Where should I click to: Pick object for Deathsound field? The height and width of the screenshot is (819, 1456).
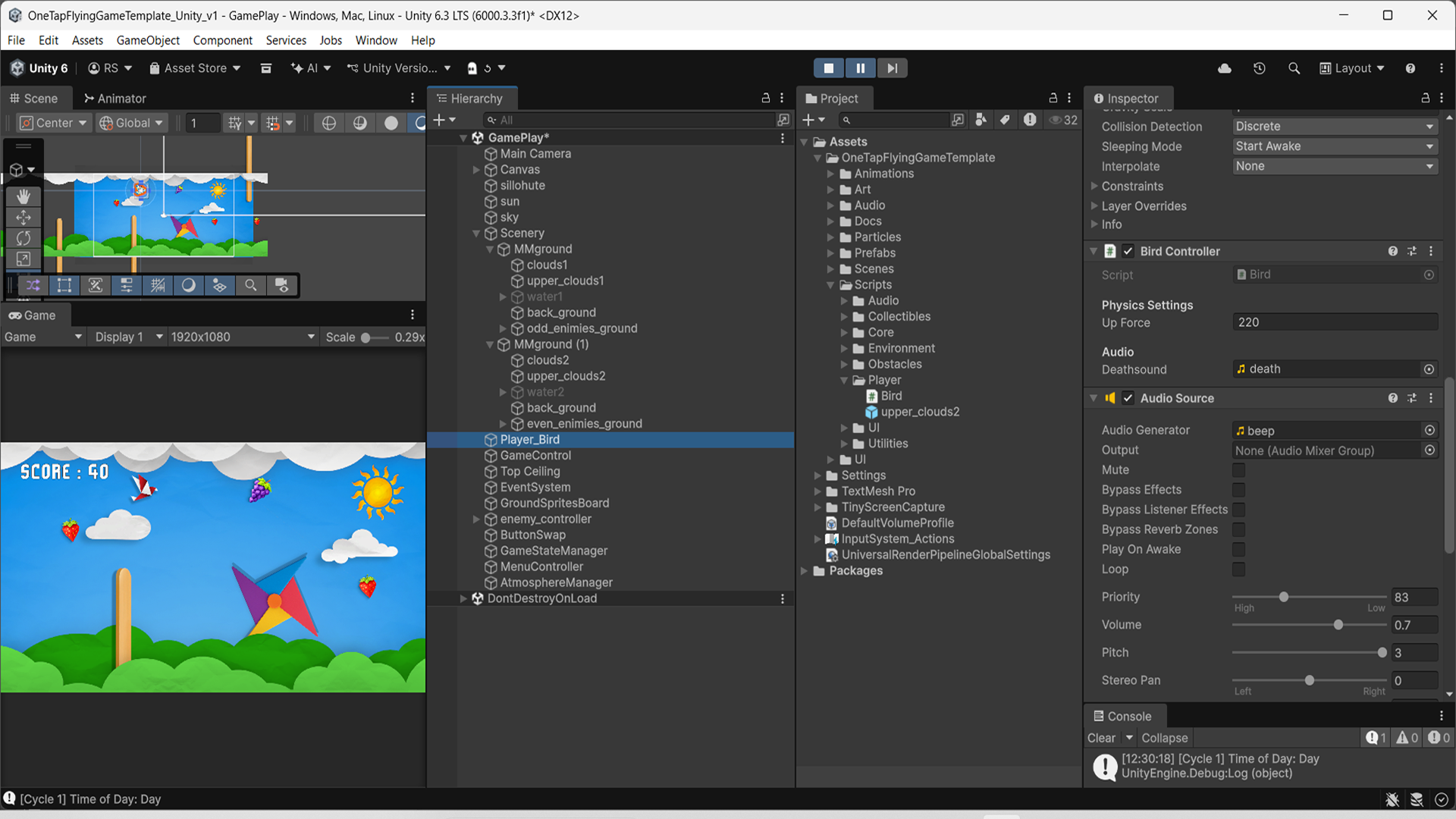coord(1429,369)
